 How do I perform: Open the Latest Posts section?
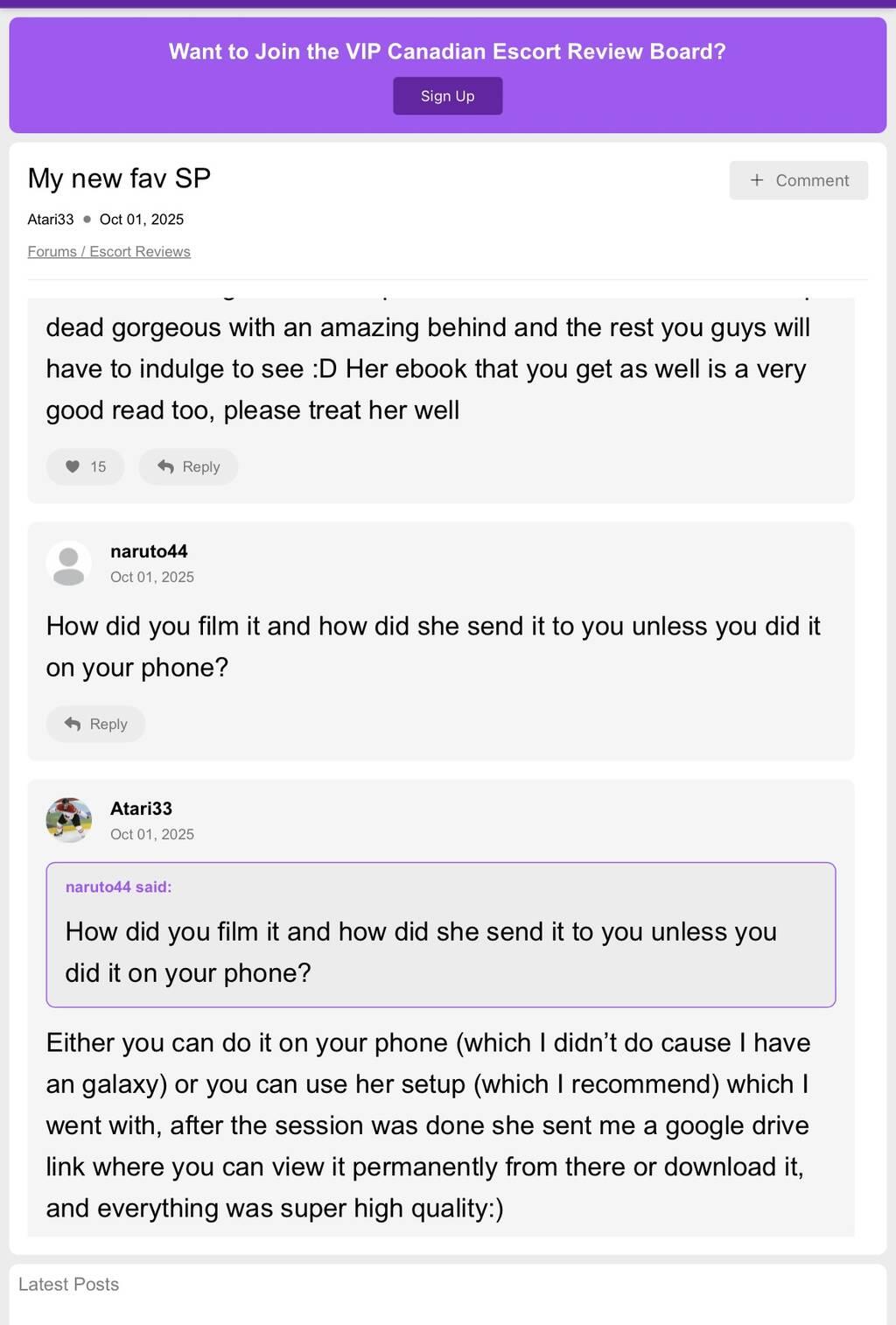[x=68, y=1284]
